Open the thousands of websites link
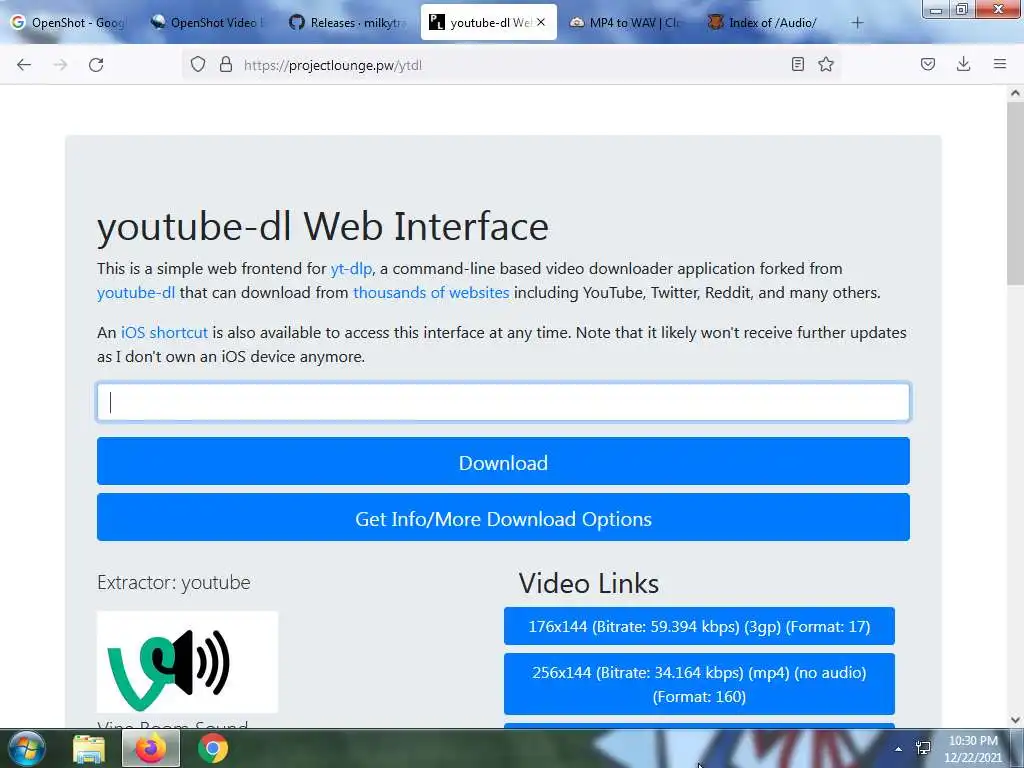The image size is (1024, 768). (x=431, y=293)
